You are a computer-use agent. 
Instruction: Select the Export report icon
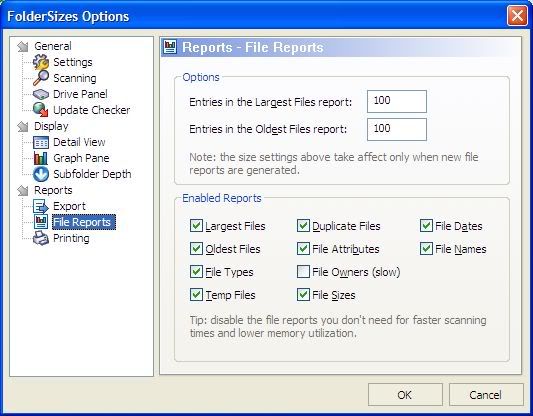[x=41, y=206]
